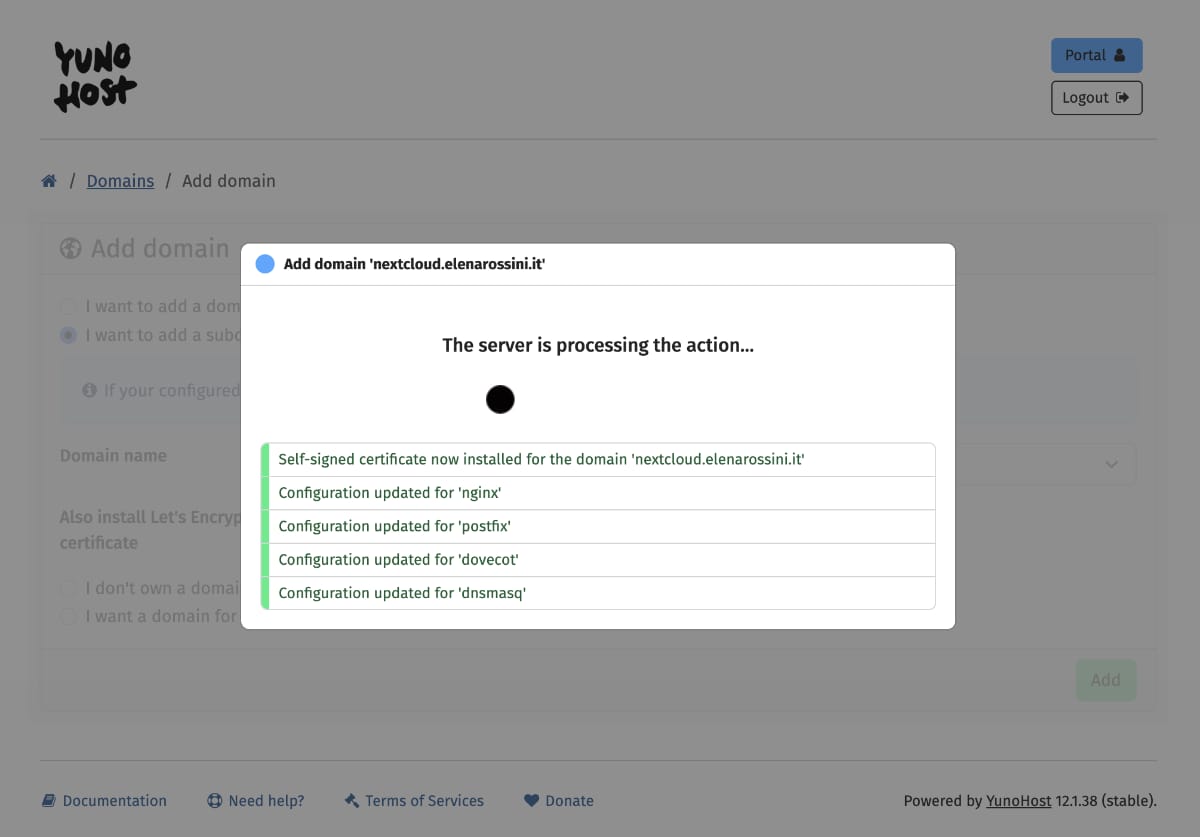Select the 'I want to add a subdomain' option
This screenshot has height=837, width=1200.
coord(68,335)
